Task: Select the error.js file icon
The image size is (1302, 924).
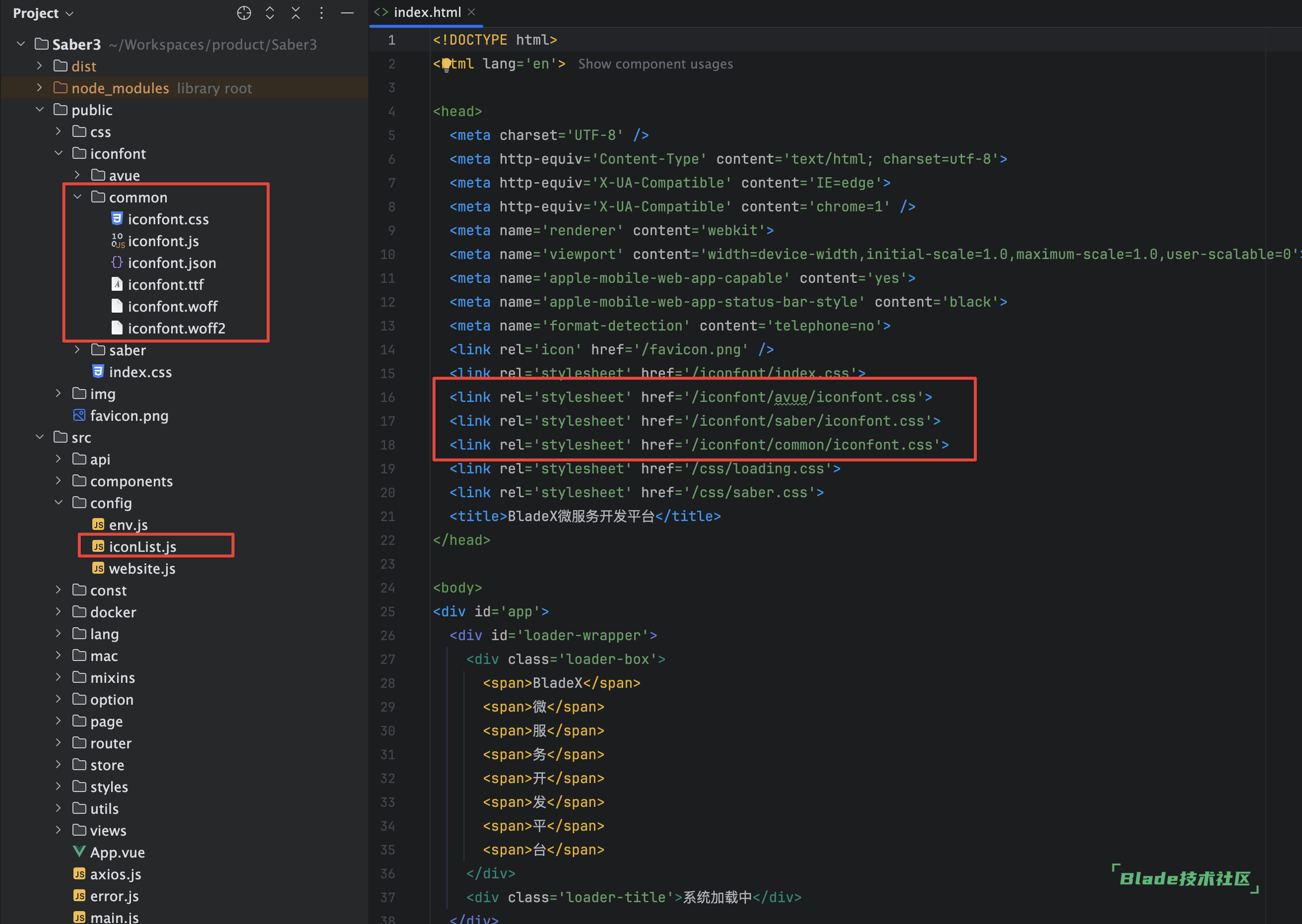Action: pos(79,896)
